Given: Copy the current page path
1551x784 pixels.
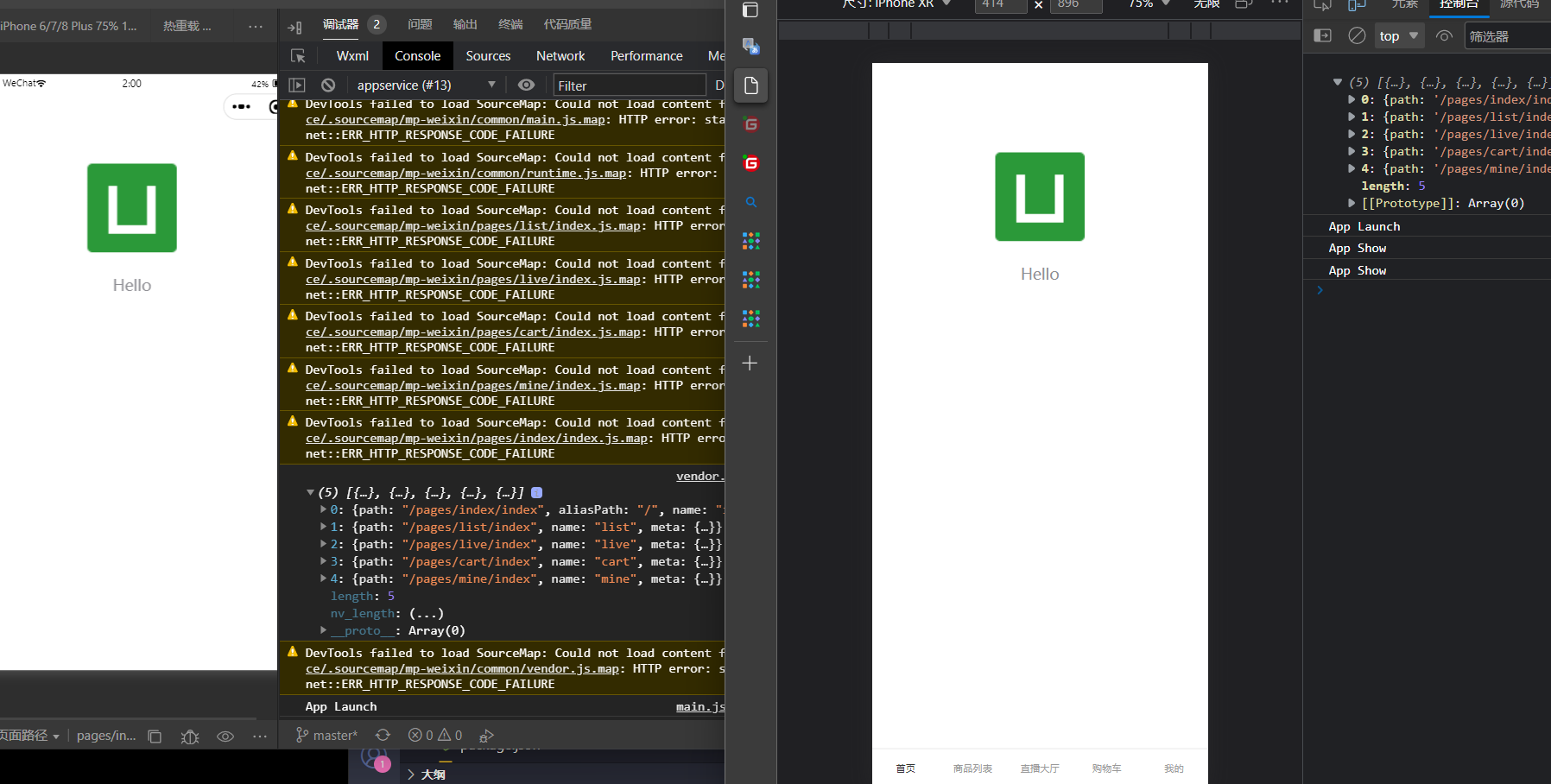Looking at the screenshot, I should click(155, 737).
